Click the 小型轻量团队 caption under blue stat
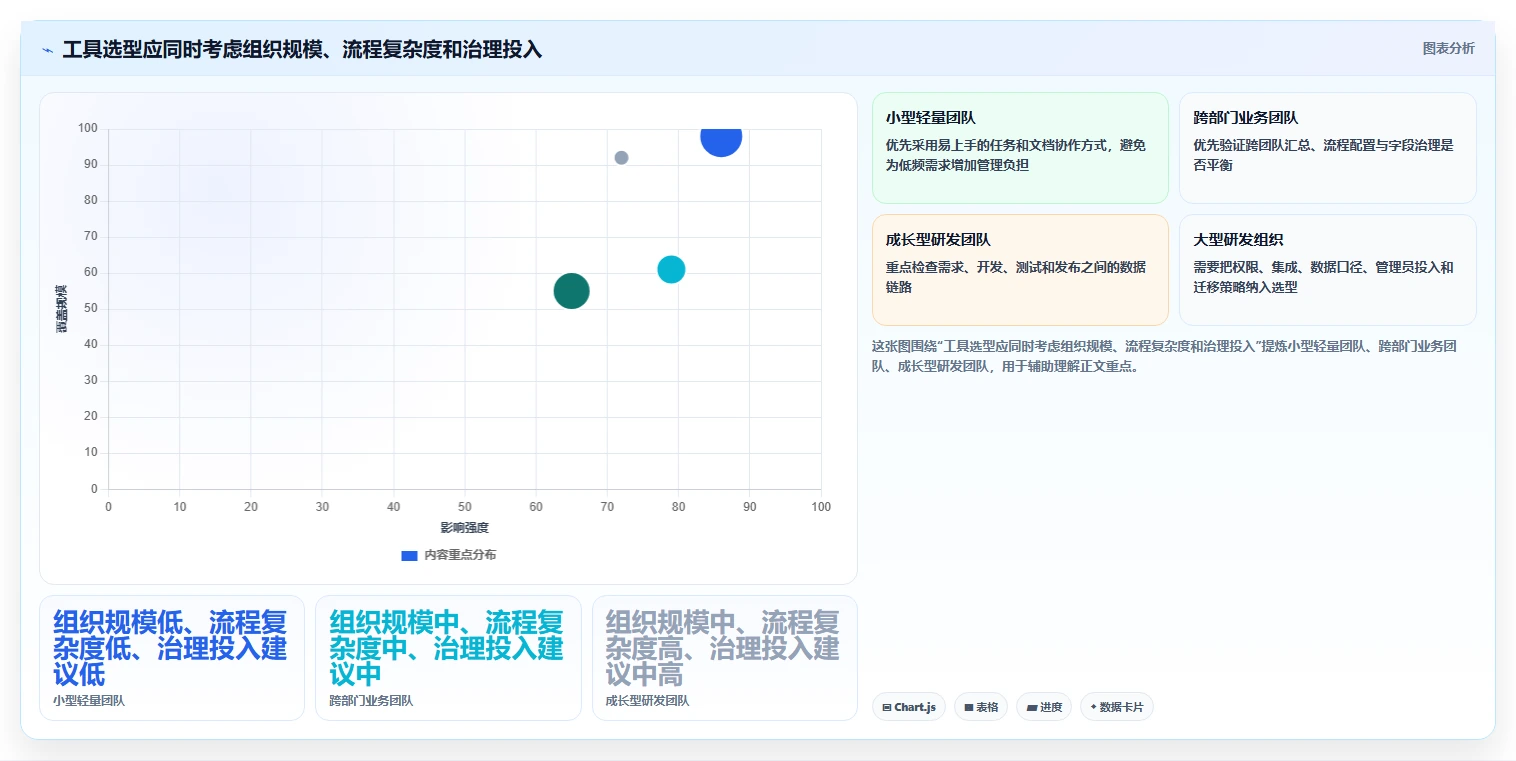1516x761 pixels. pos(89,701)
